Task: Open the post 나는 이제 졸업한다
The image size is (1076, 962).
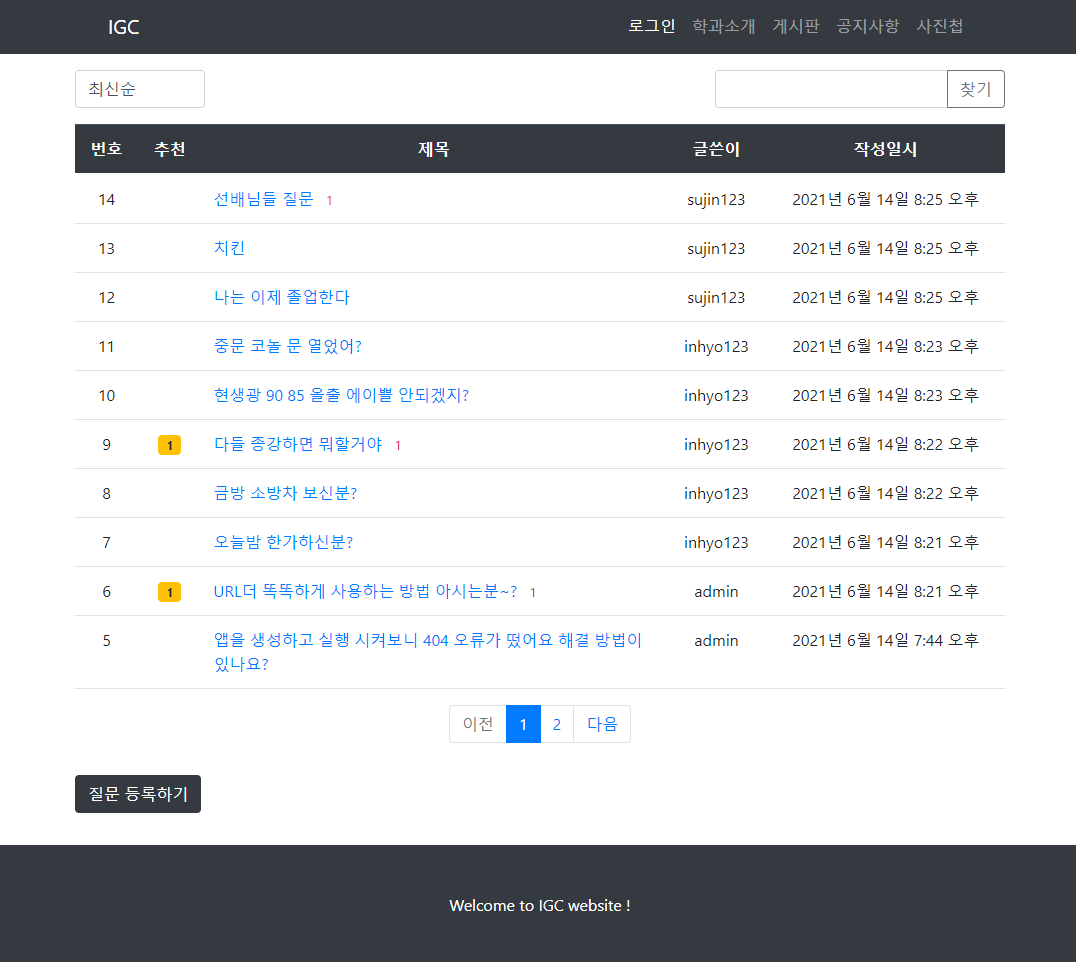Action: 281,297
